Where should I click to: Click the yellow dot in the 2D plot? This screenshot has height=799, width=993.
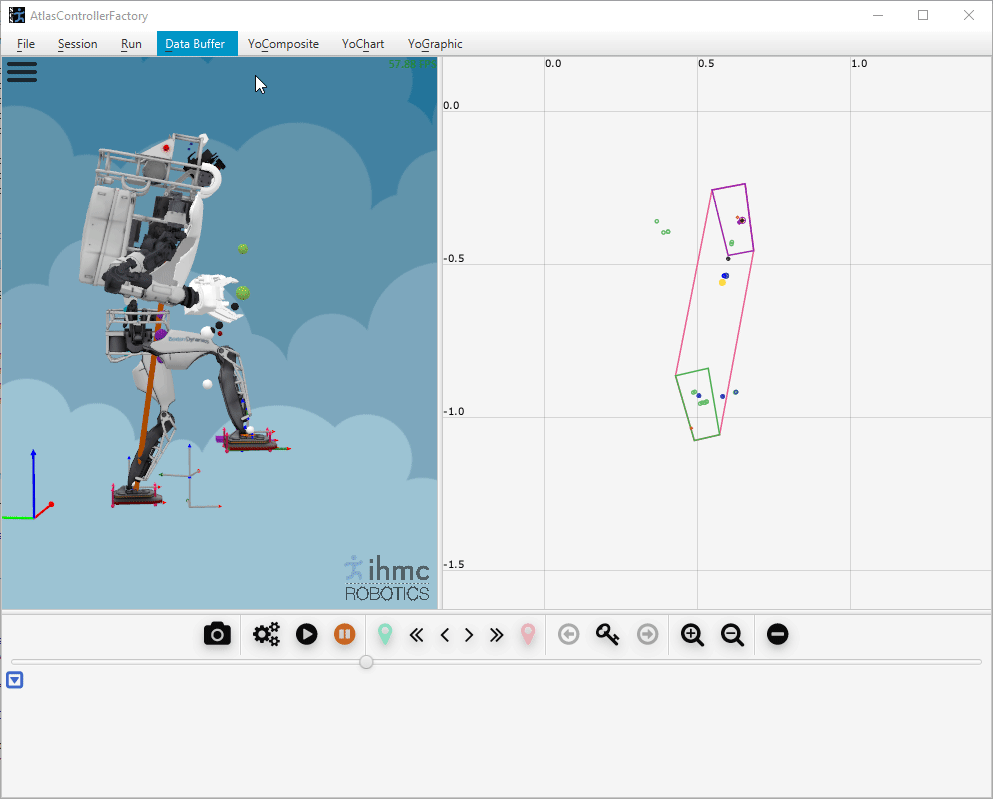tap(722, 282)
